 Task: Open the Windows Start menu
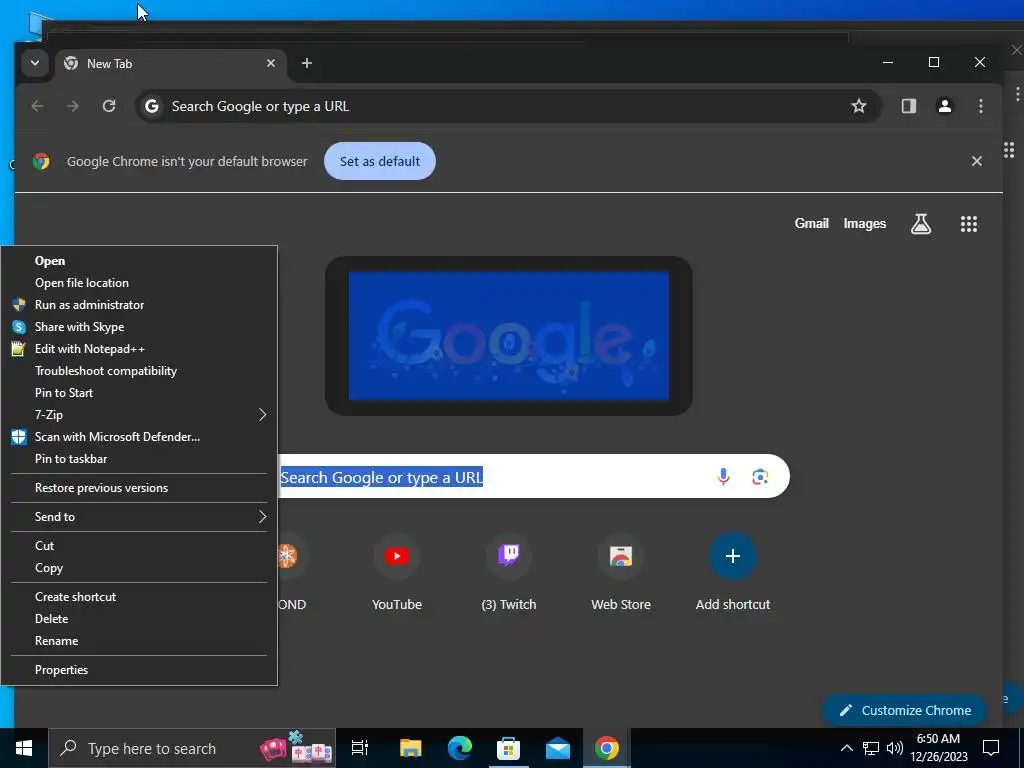(x=24, y=748)
